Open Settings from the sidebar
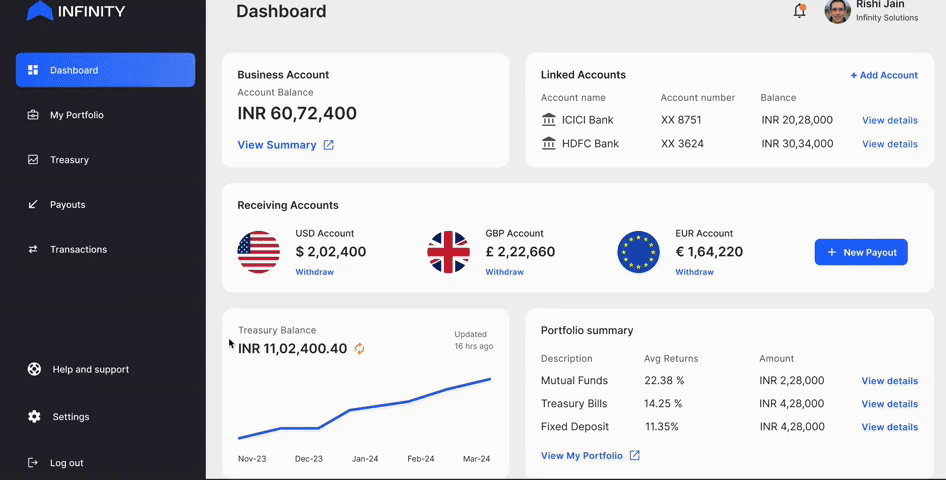Image resolution: width=946 pixels, height=480 pixels. pyautogui.click(x=70, y=417)
